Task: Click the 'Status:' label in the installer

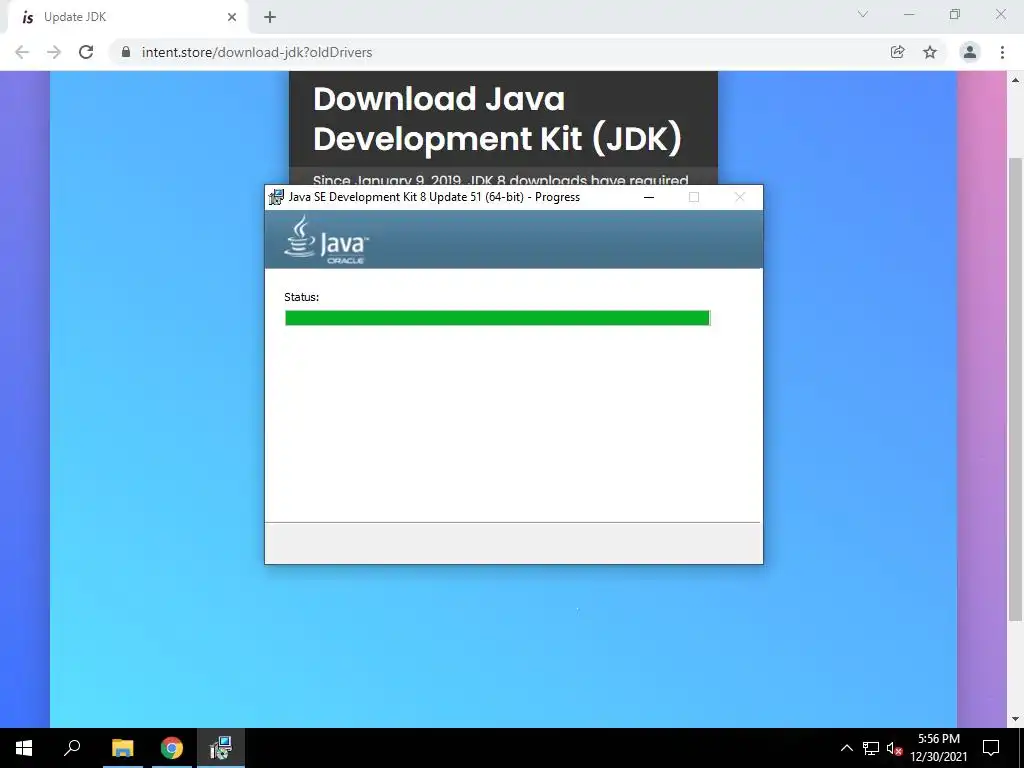Action: point(302,297)
